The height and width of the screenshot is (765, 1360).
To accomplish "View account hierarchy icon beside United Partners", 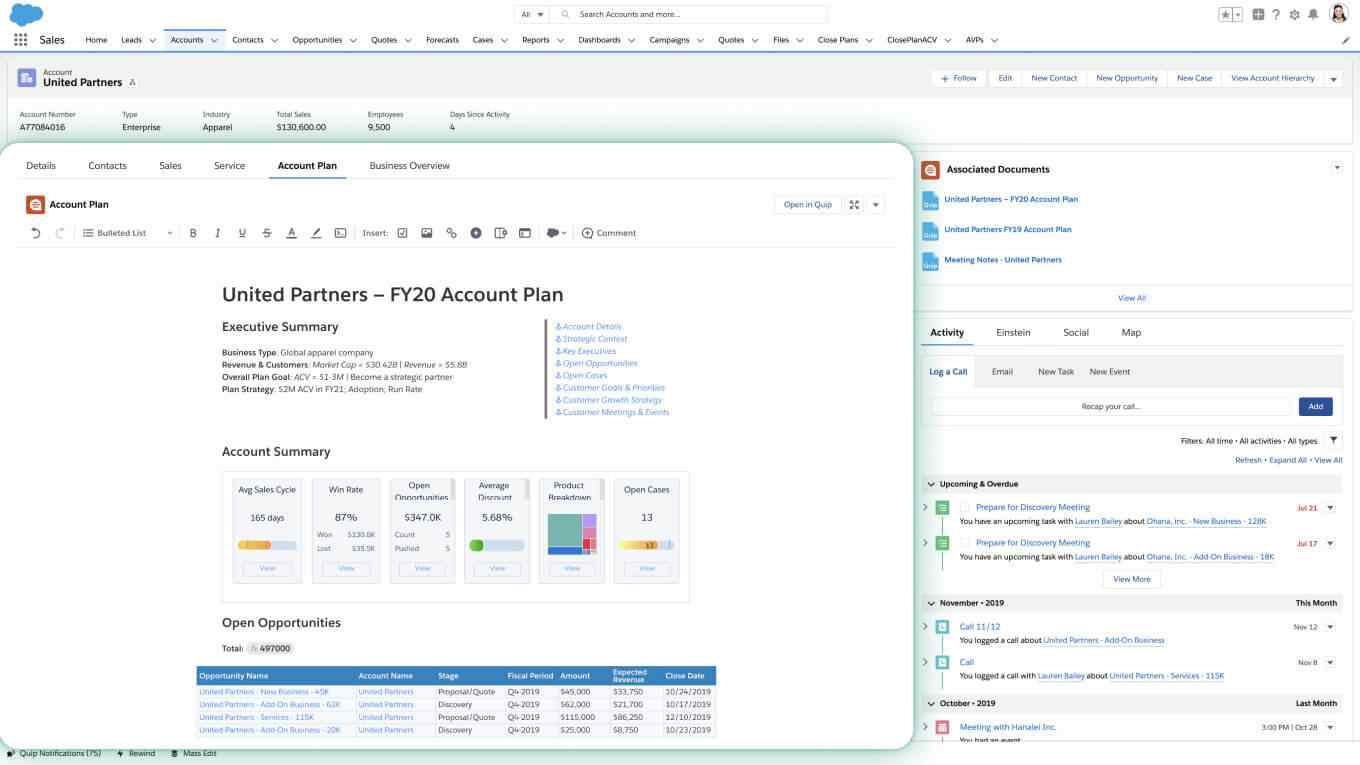I will pos(133,83).
